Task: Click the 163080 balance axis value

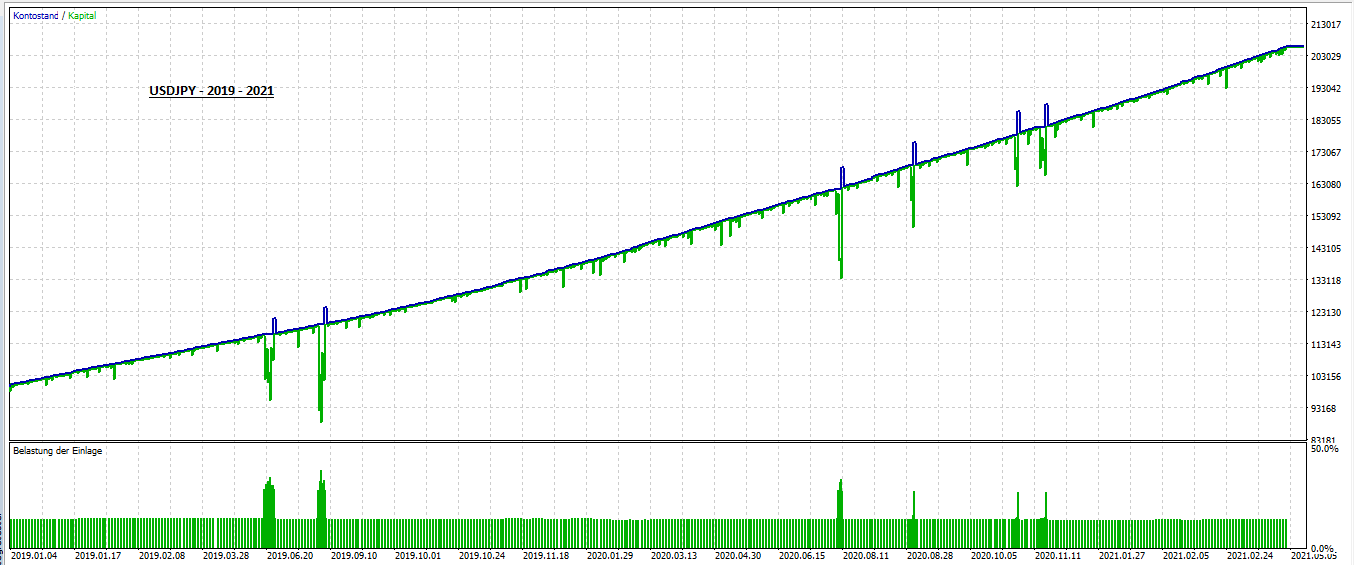Action: (x=1324, y=184)
